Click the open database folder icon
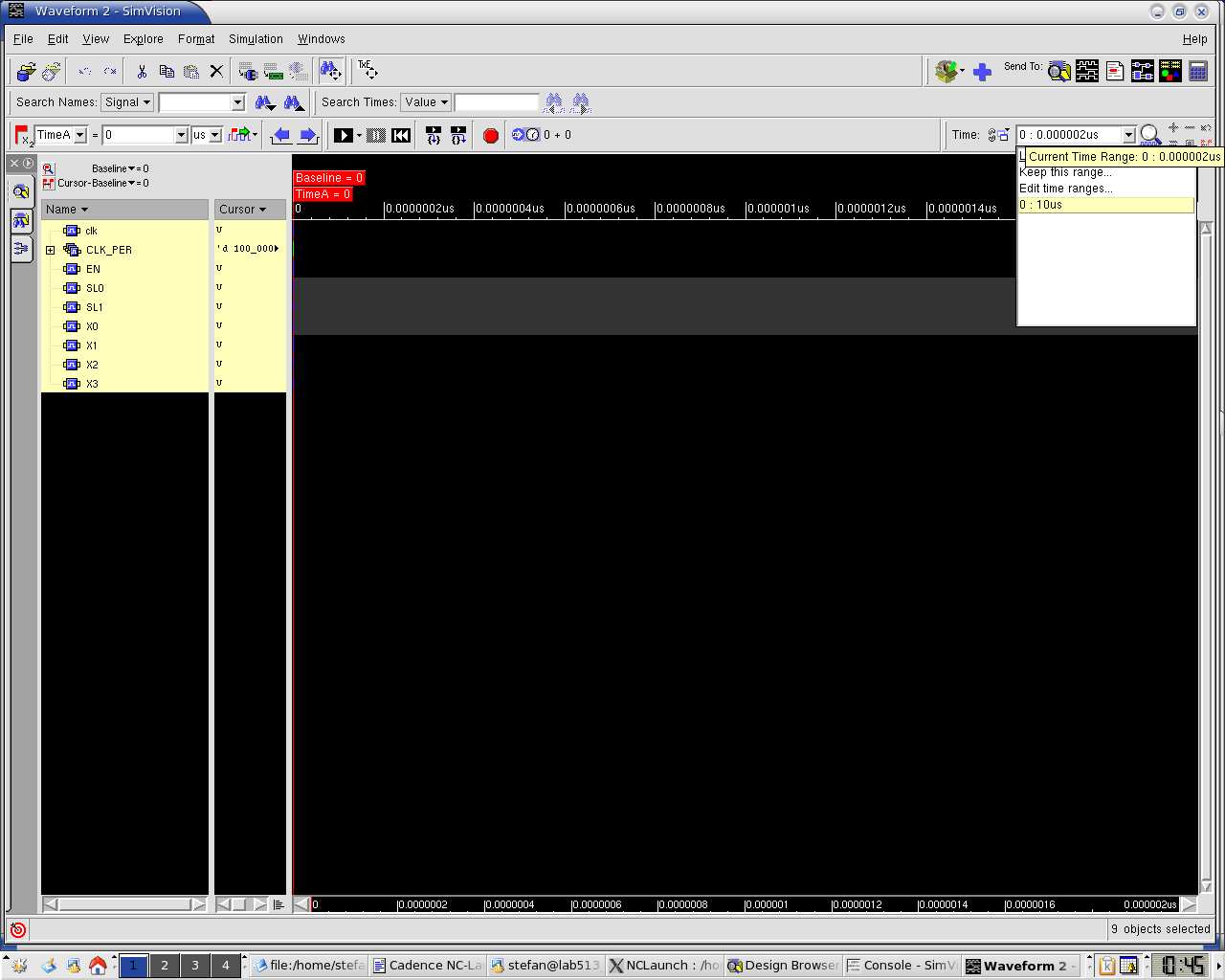This screenshot has width=1225, height=980. coord(27,71)
